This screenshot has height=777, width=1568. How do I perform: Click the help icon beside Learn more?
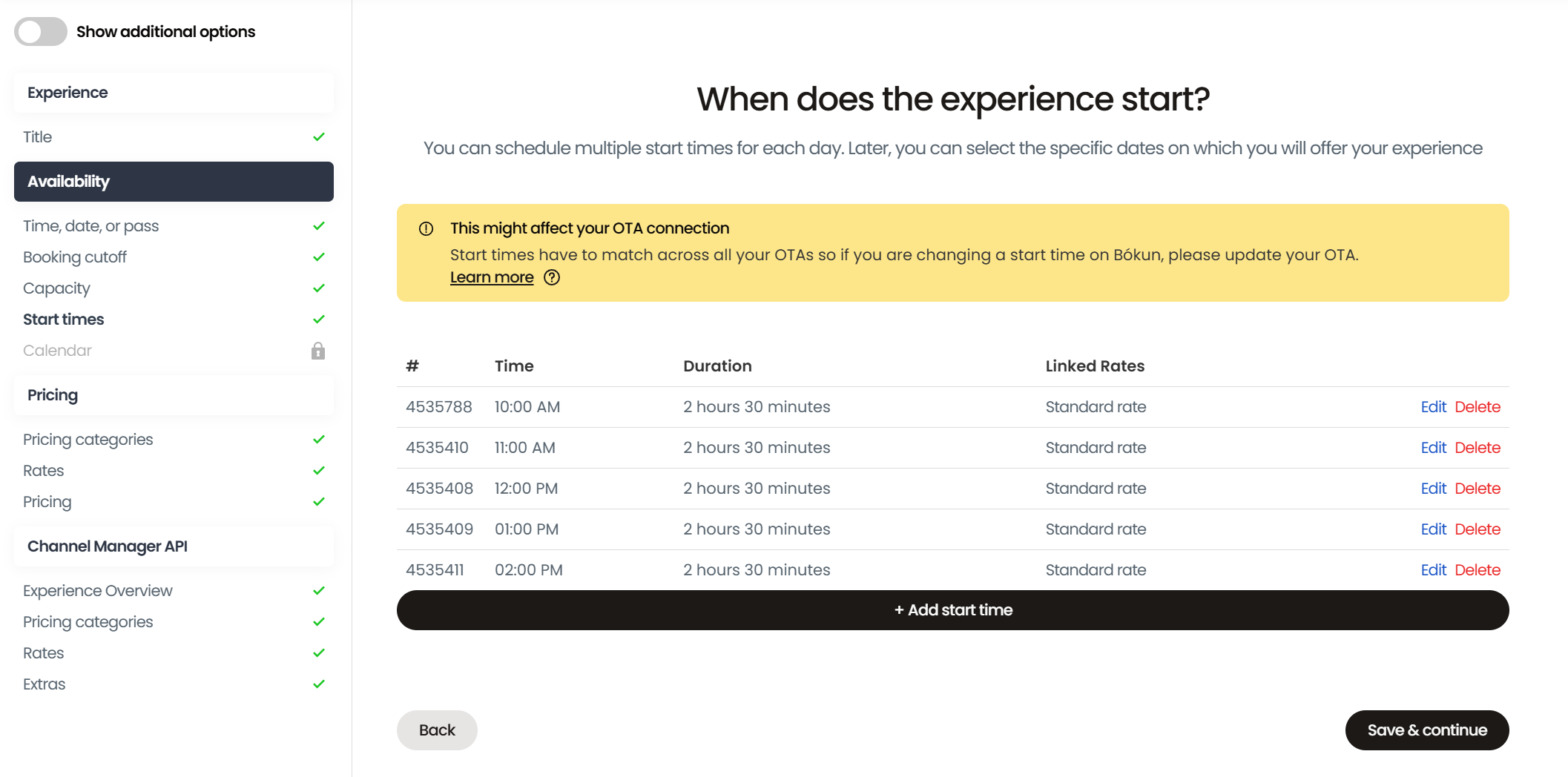click(552, 277)
